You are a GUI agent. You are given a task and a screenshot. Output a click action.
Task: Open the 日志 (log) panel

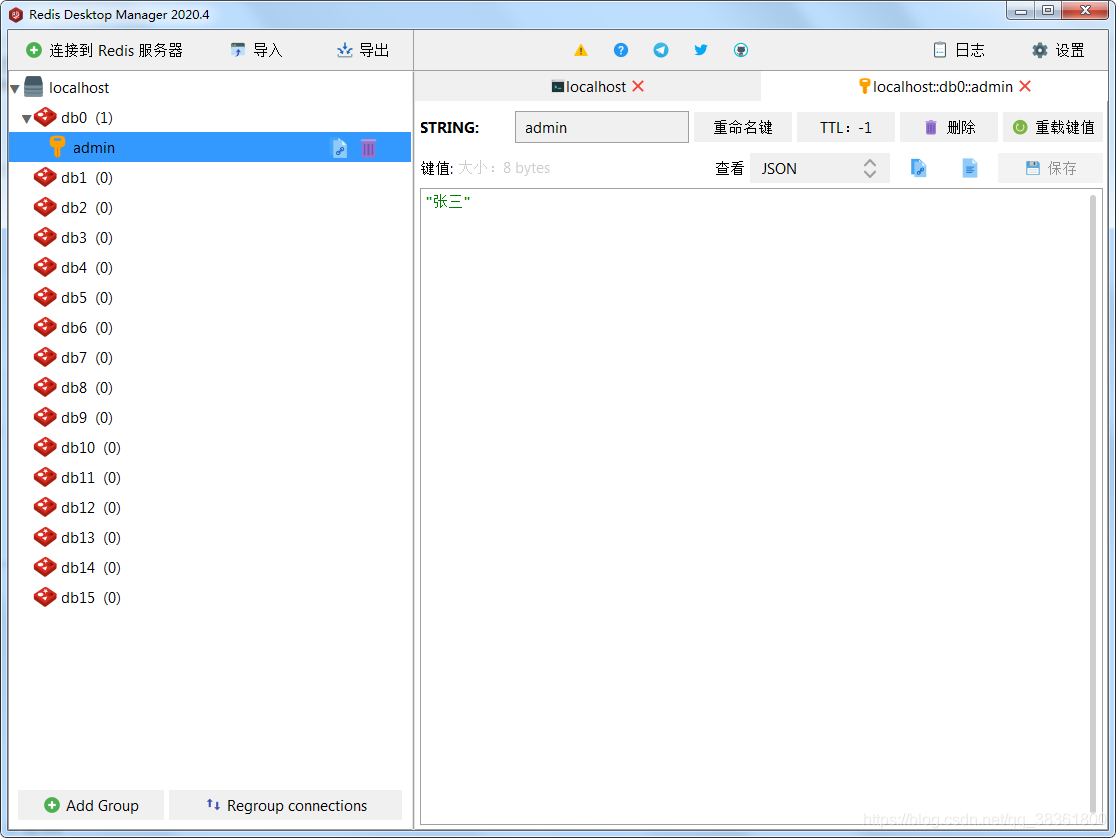pos(955,49)
